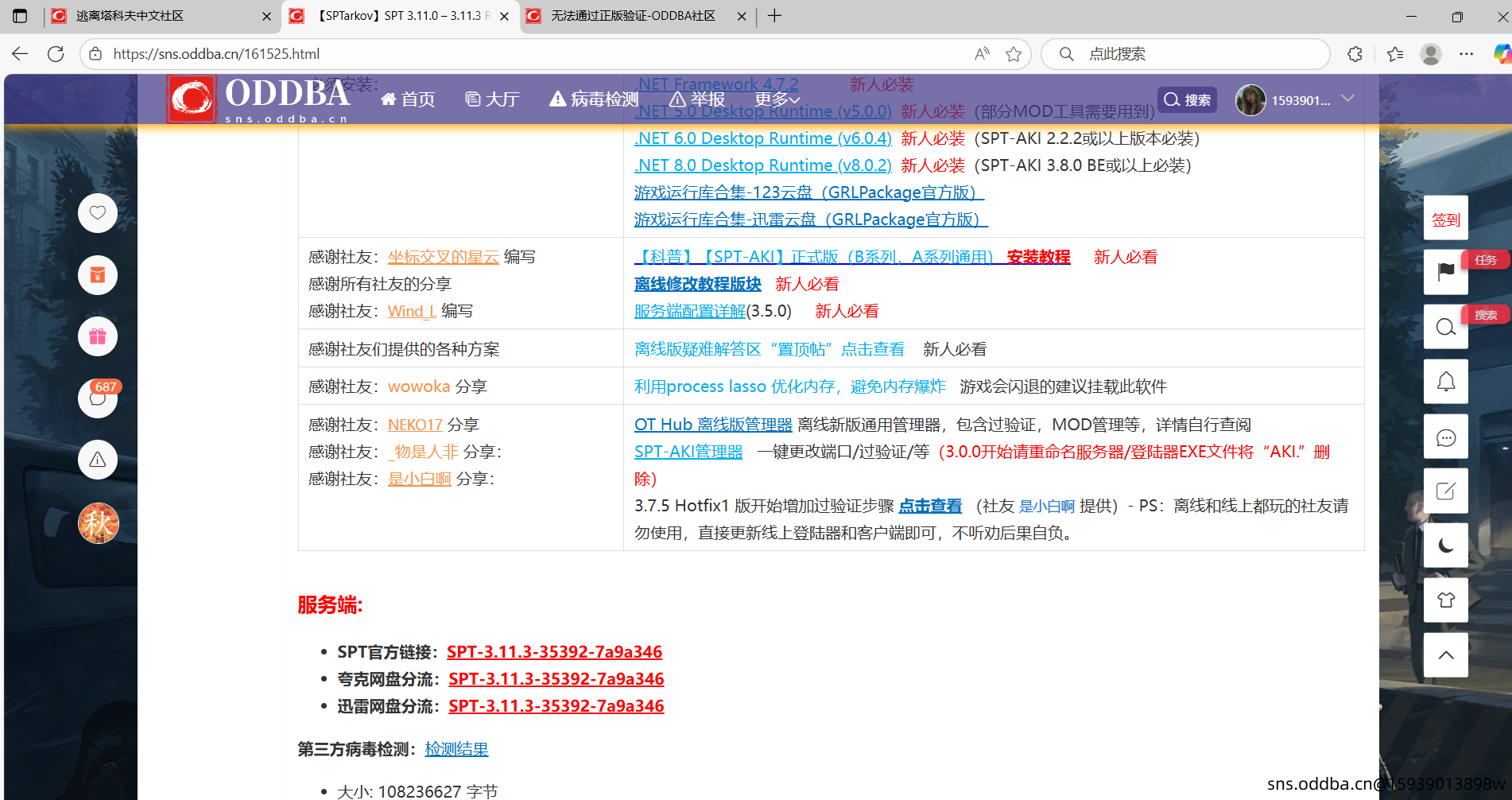Add page to favorites star icon
The width and height of the screenshot is (1512, 800).
point(1014,53)
